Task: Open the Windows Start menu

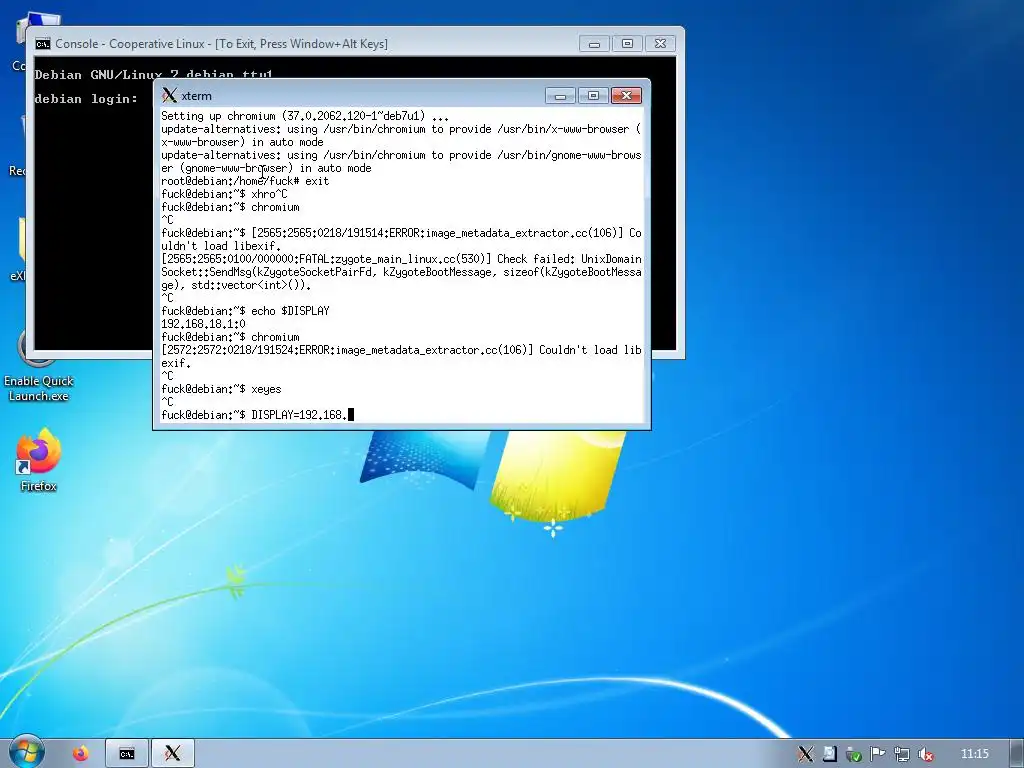Action: coord(25,753)
